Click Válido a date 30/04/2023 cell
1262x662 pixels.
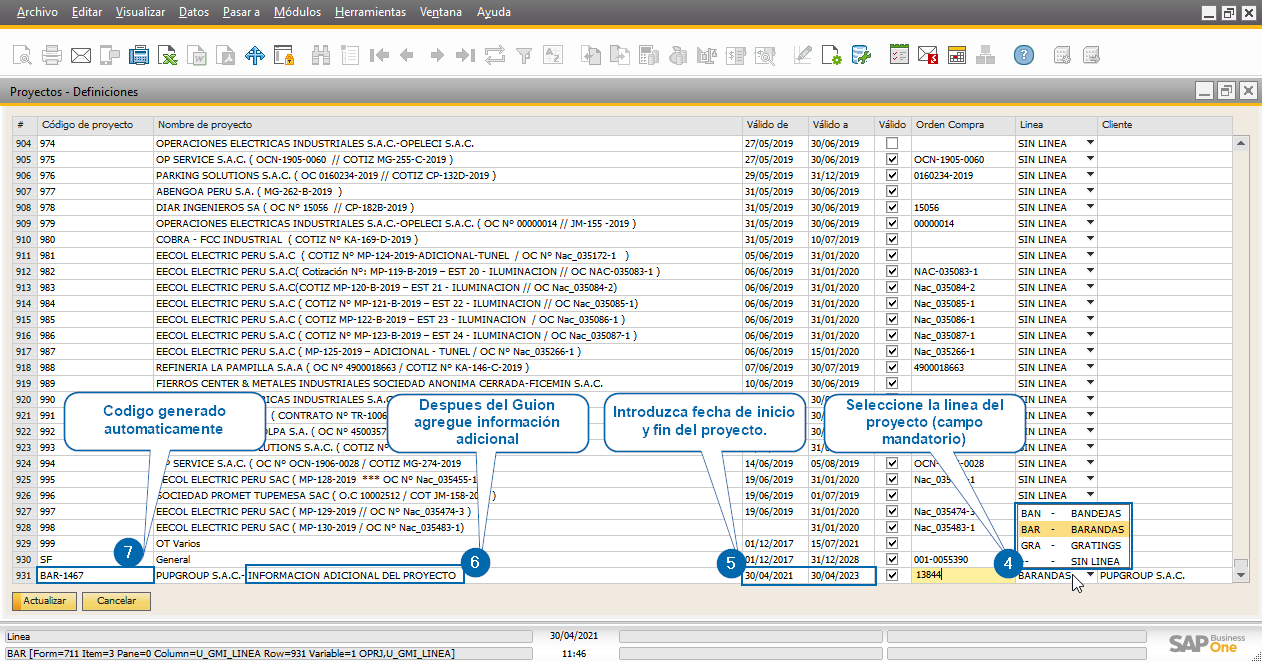click(841, 575)
